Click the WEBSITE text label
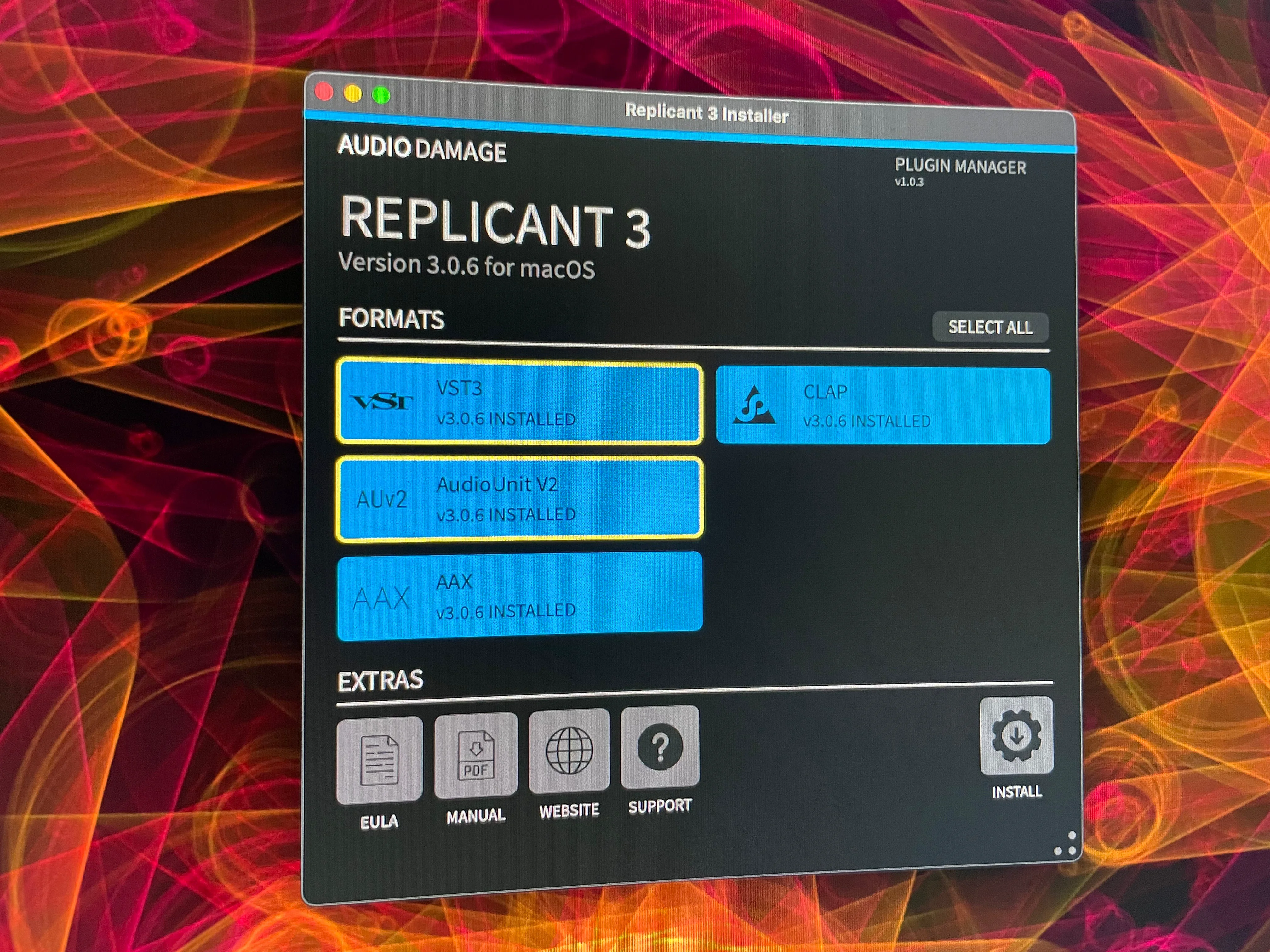Image resolution: width=1270 pixels, height=952 pixels. [569, 810]
